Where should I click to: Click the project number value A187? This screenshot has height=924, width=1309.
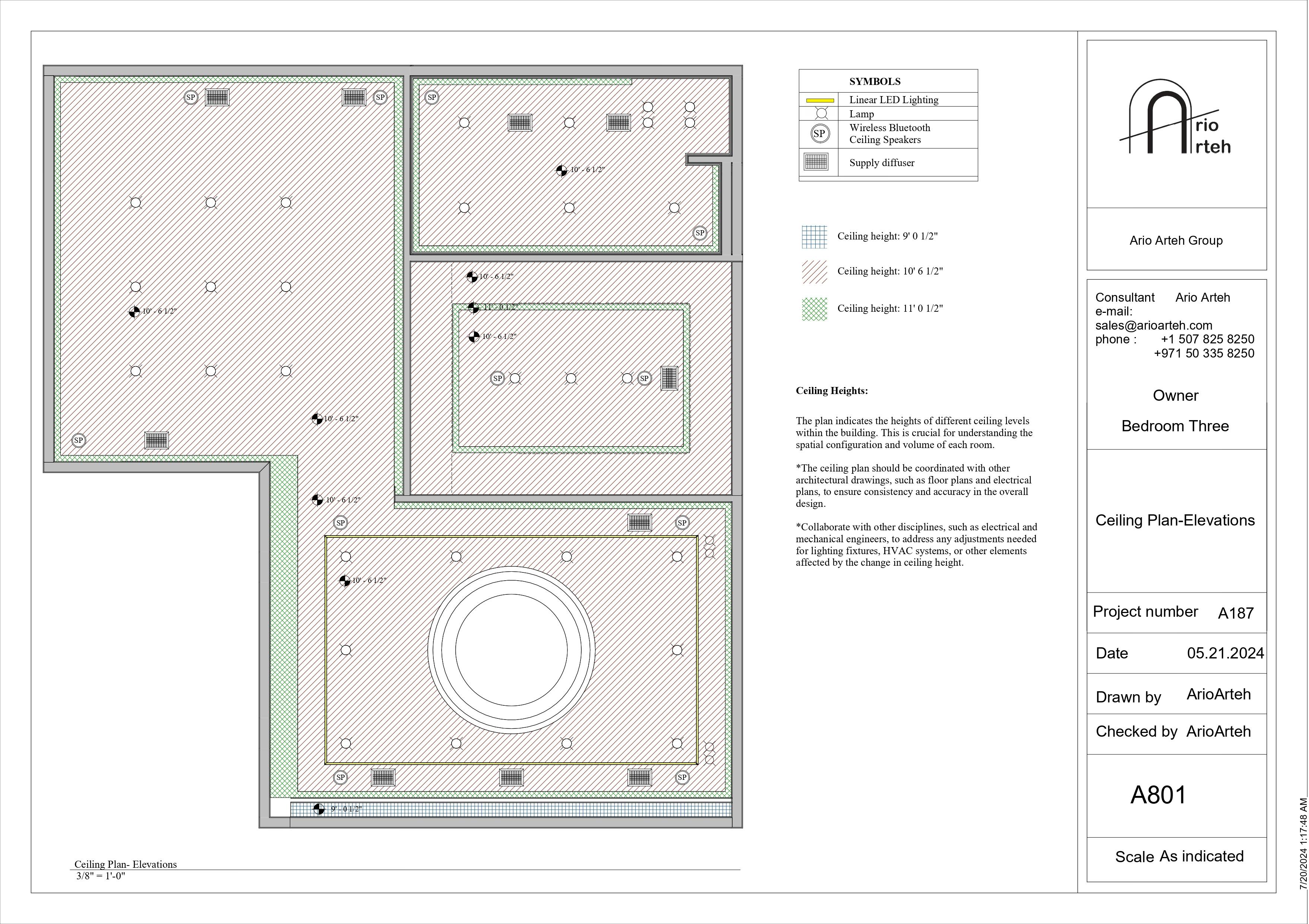(1236, 613)
